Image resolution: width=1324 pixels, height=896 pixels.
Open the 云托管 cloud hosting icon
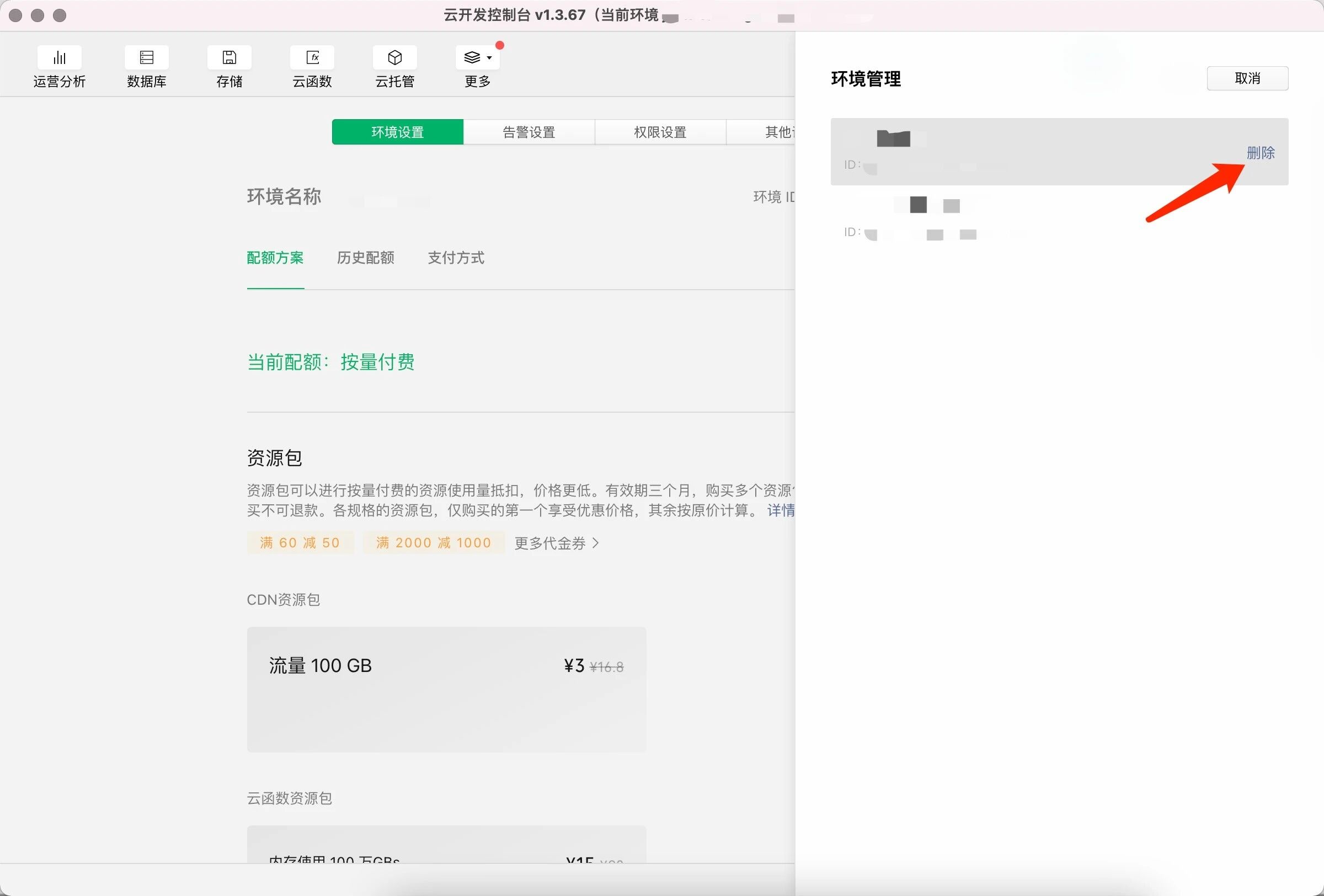[x=395, y=57]
